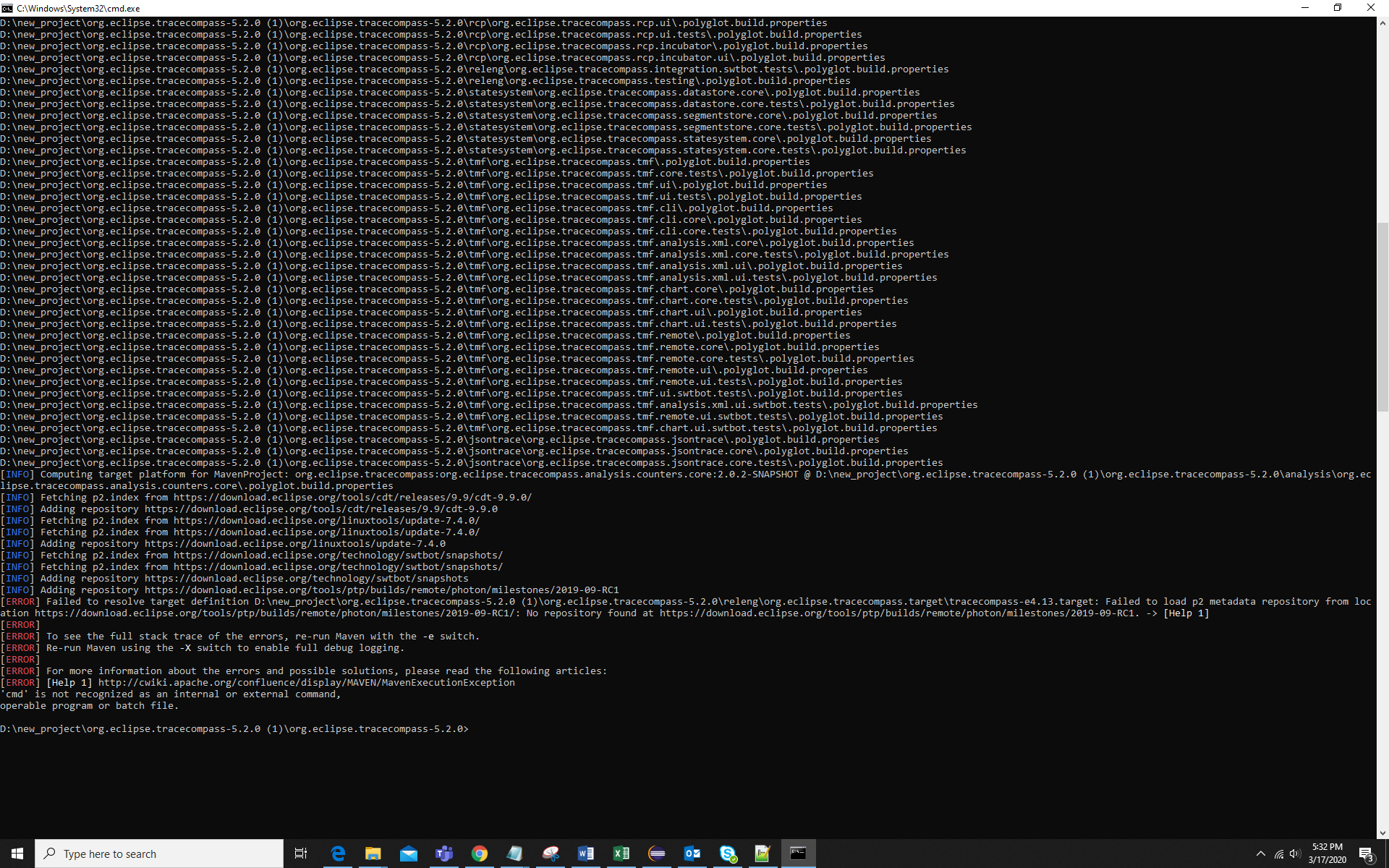This screenshot has width=1389, height=868.
Task: Close the cmd.exe window
Action: point(1371,8)
